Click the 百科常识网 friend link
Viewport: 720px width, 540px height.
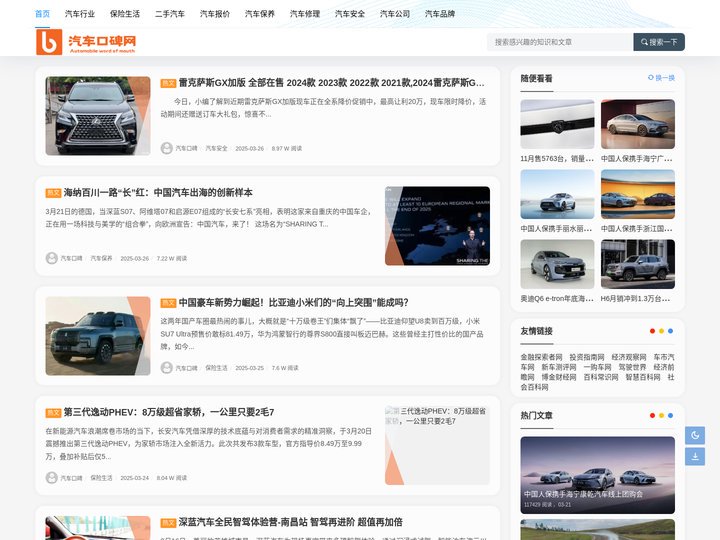[601, 377]
